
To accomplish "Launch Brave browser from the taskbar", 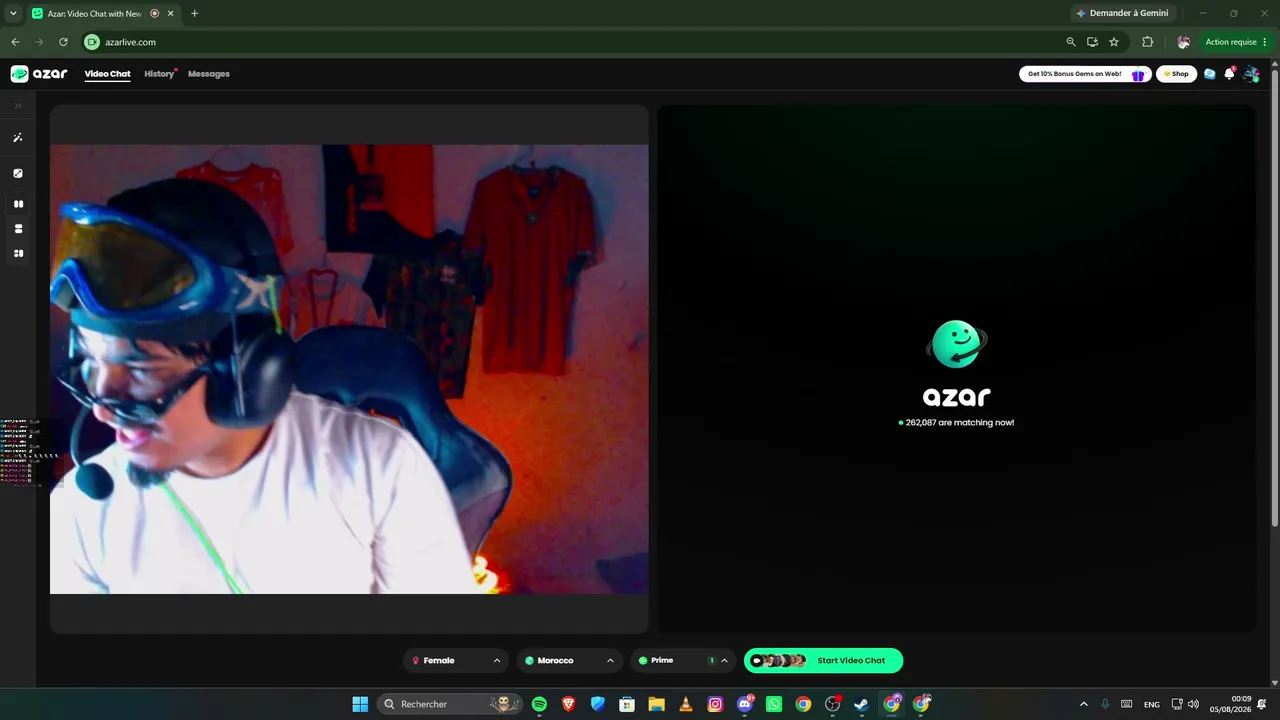I will pos(569,704).
